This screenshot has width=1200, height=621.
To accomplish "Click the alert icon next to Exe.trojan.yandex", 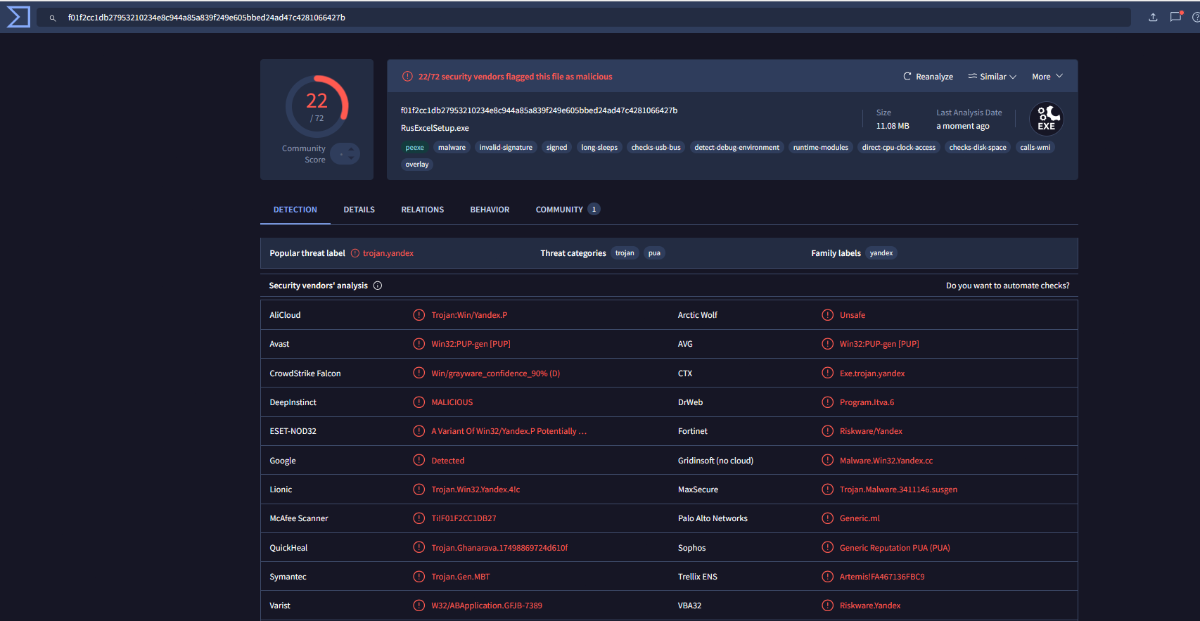I will (x=827, y=373).
